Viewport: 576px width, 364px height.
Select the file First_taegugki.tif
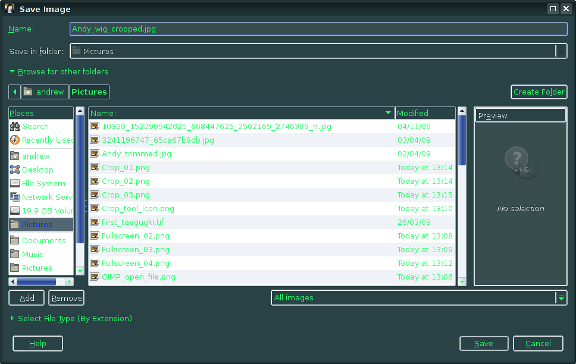[x=273, y=222]
